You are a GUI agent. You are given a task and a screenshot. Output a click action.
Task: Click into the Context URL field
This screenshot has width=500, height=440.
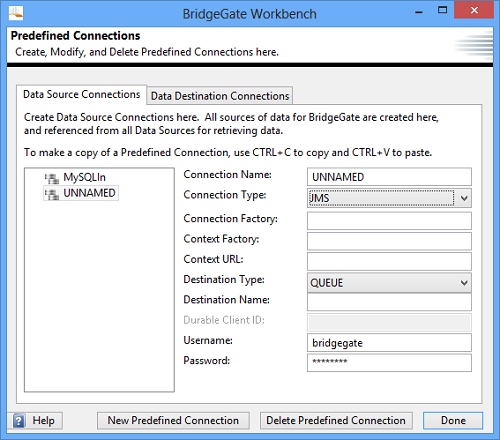(x=389, y=261)
